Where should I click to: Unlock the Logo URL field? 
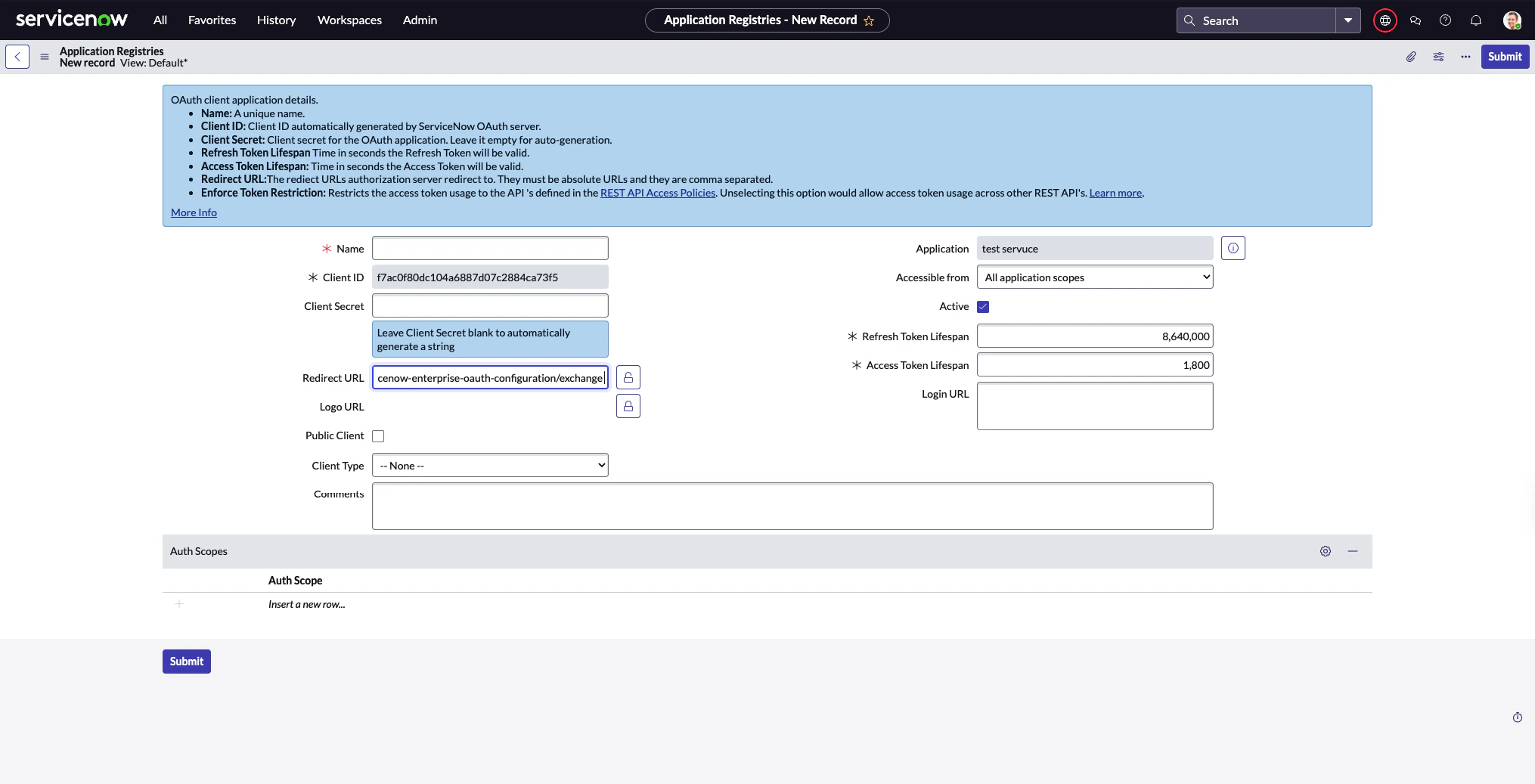pyautogui.click(x=628, y=406)
